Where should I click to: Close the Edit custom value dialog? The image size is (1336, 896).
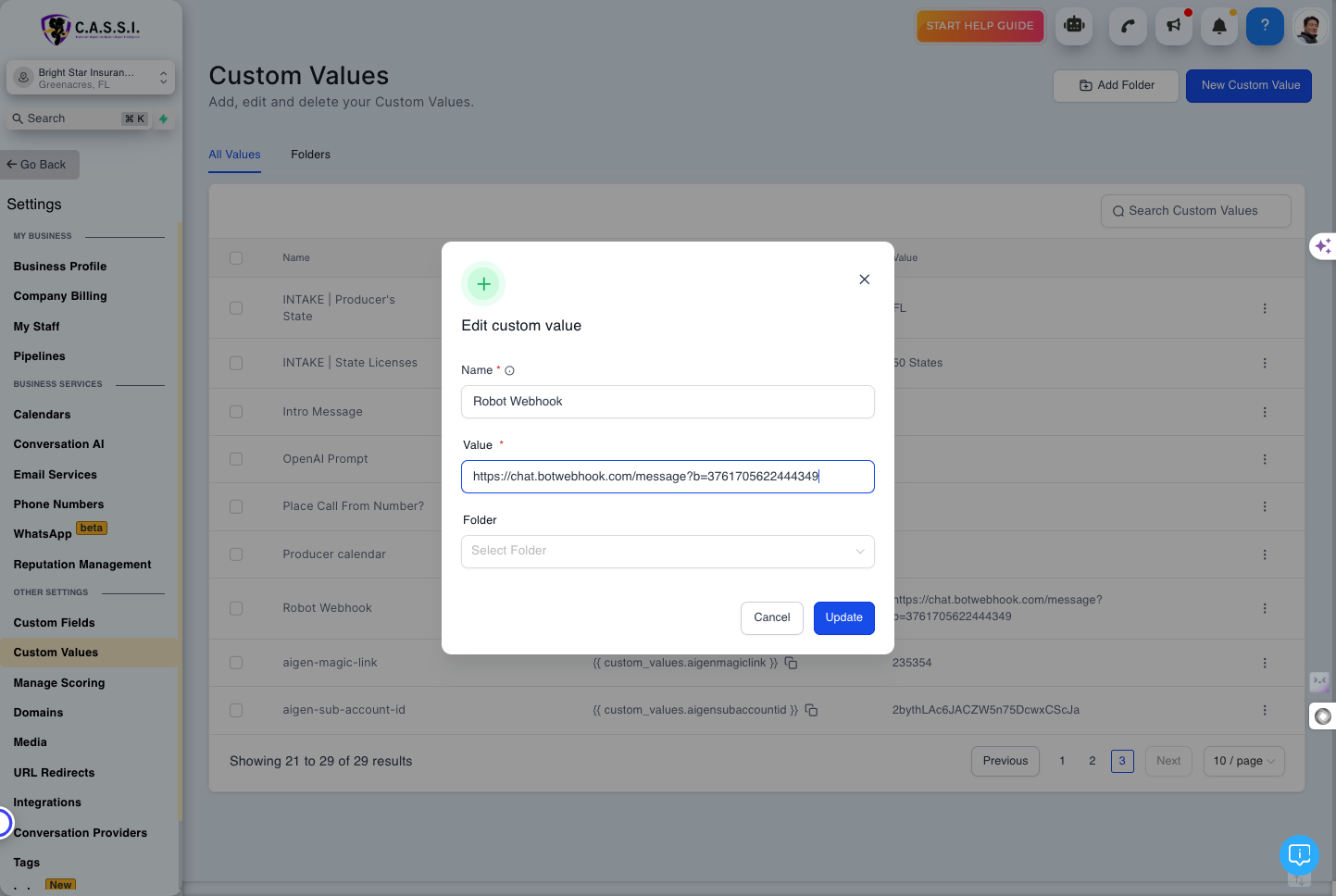pyautogui.click(x=864, y=280)
